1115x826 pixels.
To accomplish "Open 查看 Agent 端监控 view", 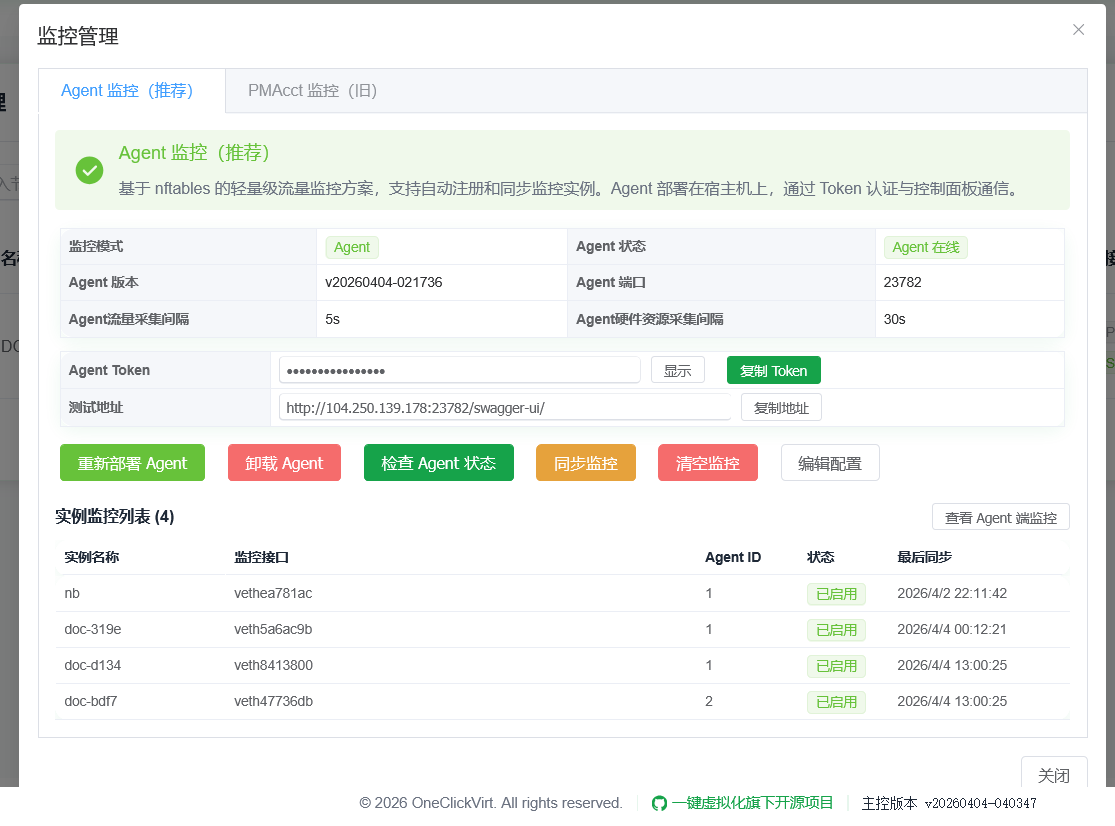I will pyautogui.click(x=1000, y=517).
